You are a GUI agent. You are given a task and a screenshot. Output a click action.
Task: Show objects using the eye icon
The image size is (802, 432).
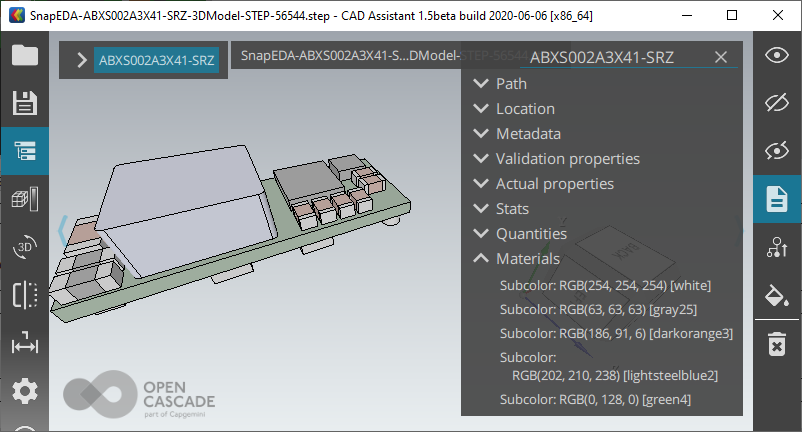[776, 55]
